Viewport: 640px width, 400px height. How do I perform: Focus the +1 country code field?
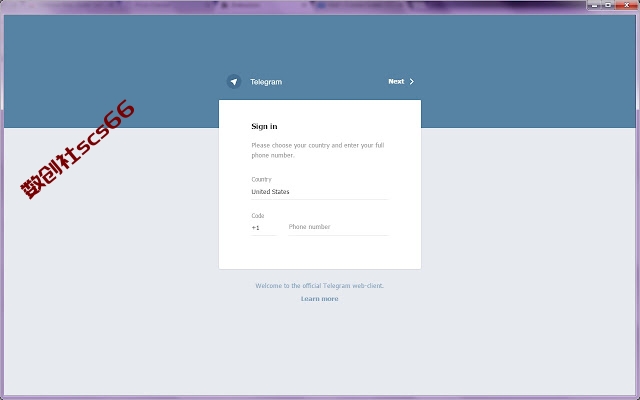coord(264,228)
